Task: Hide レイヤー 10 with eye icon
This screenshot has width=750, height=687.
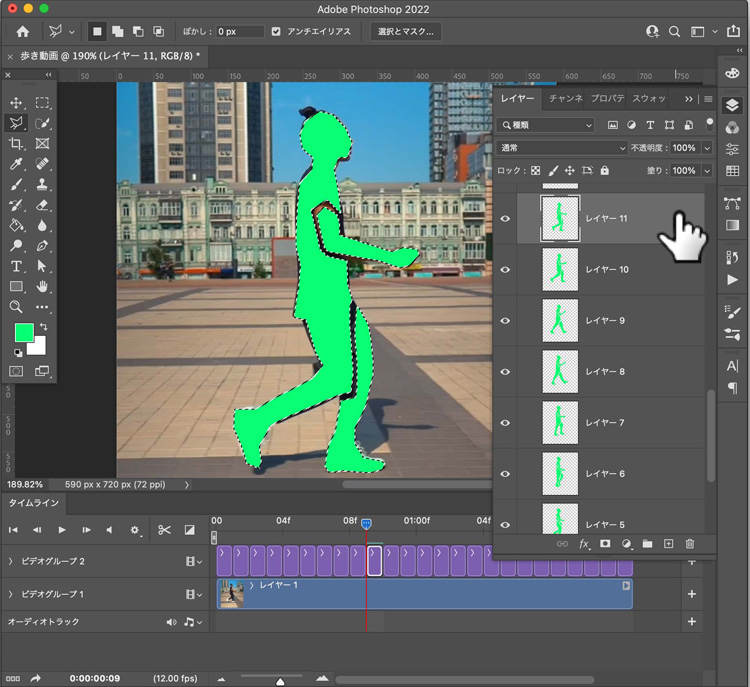Action: 505,269
